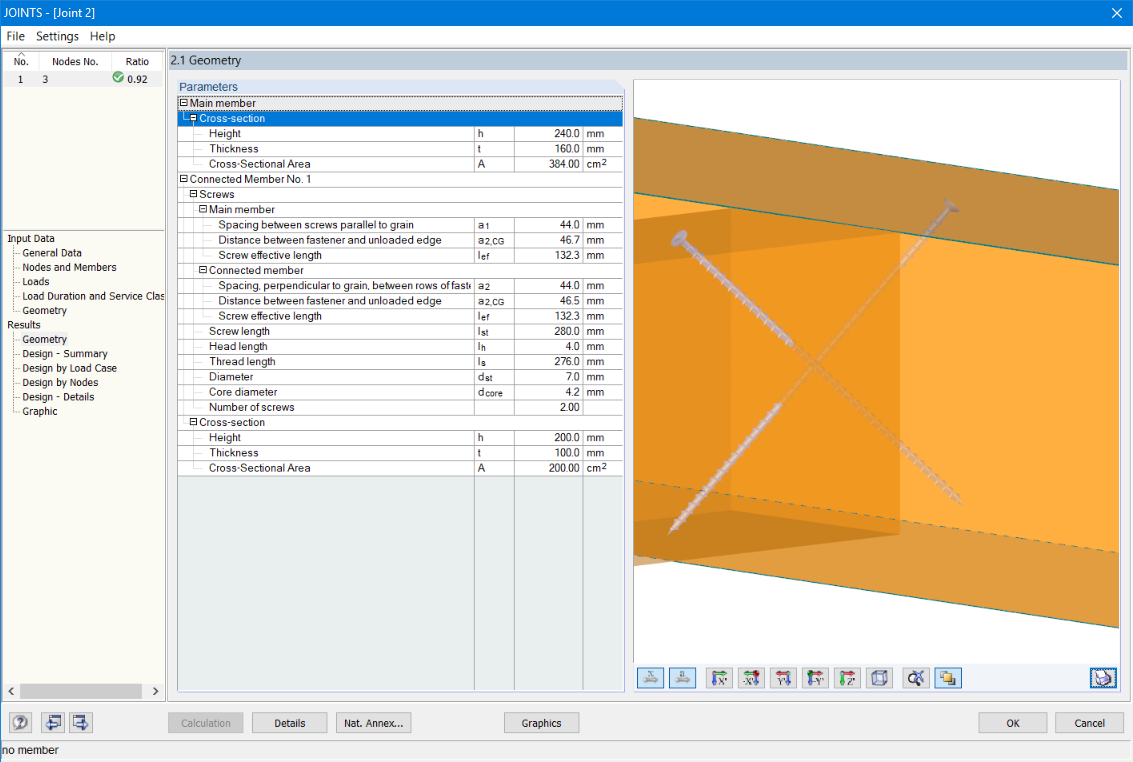The image size is (1133, 762).
Task: Click the green check icon beside ratio 0.92
Action: pos(118,78)
